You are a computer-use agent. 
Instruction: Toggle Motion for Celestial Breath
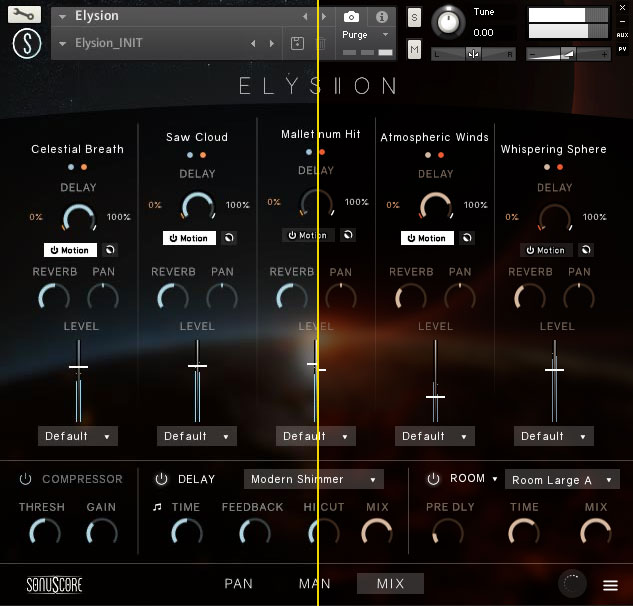click(70, 250)
